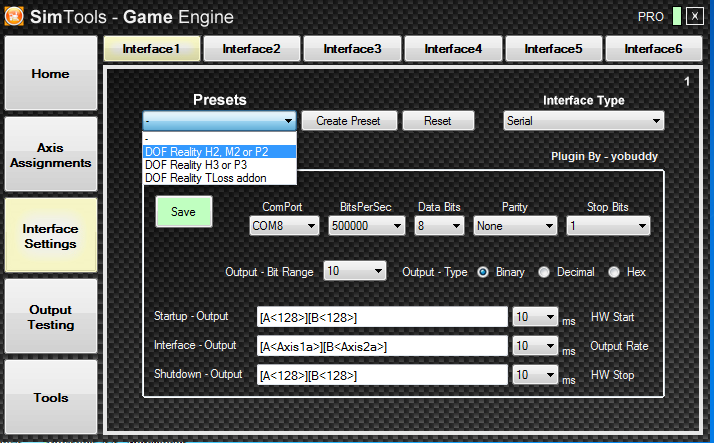Go to Axis Assignments
714x443 pixels.
coord(51,154)
